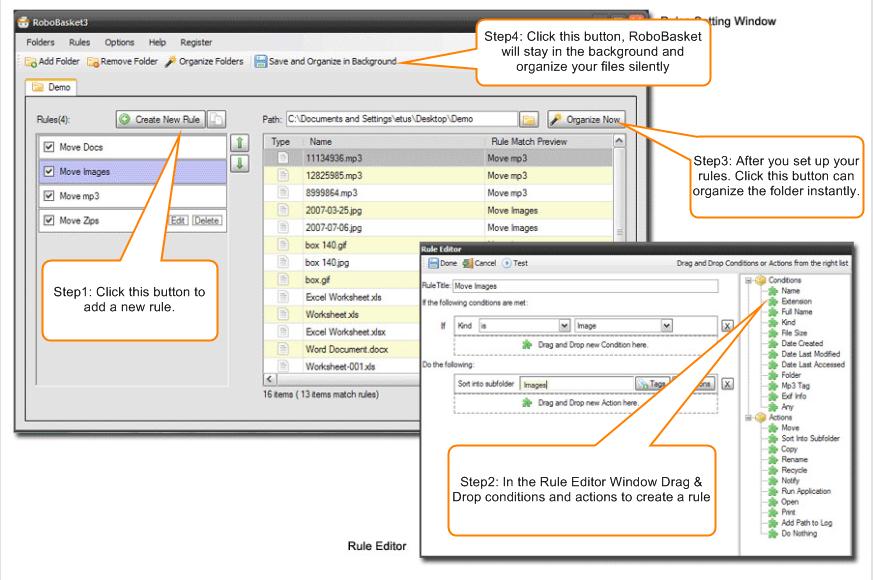
Task: Click the Path input field
Action: pyautogui.click(x=401, y=119)
